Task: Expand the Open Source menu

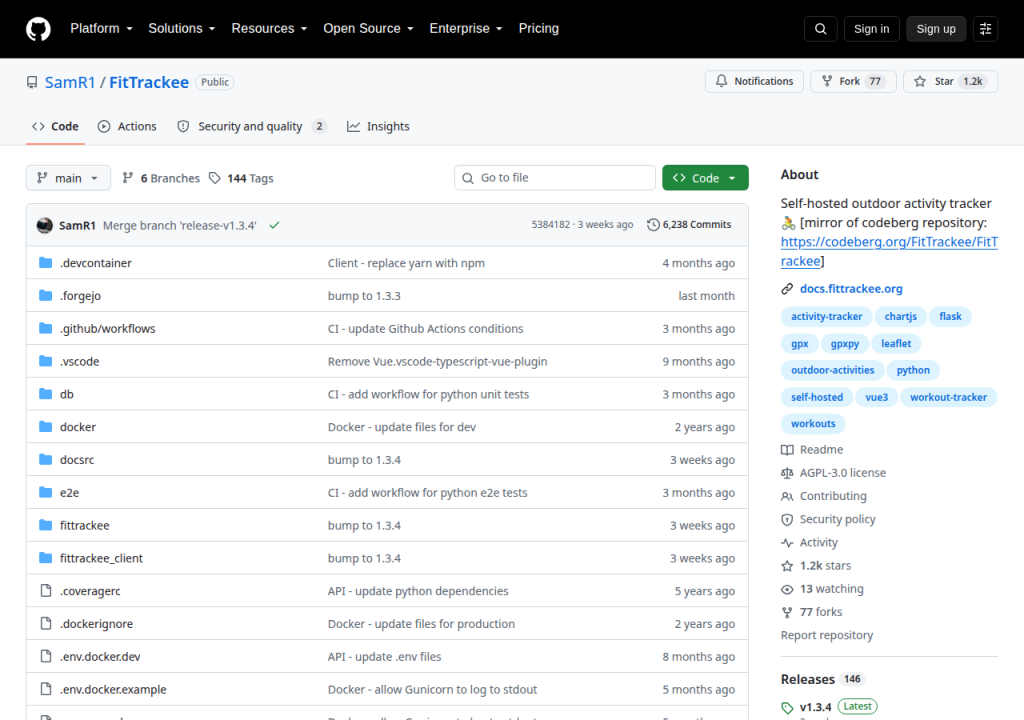Action: [x=368, y=29]
